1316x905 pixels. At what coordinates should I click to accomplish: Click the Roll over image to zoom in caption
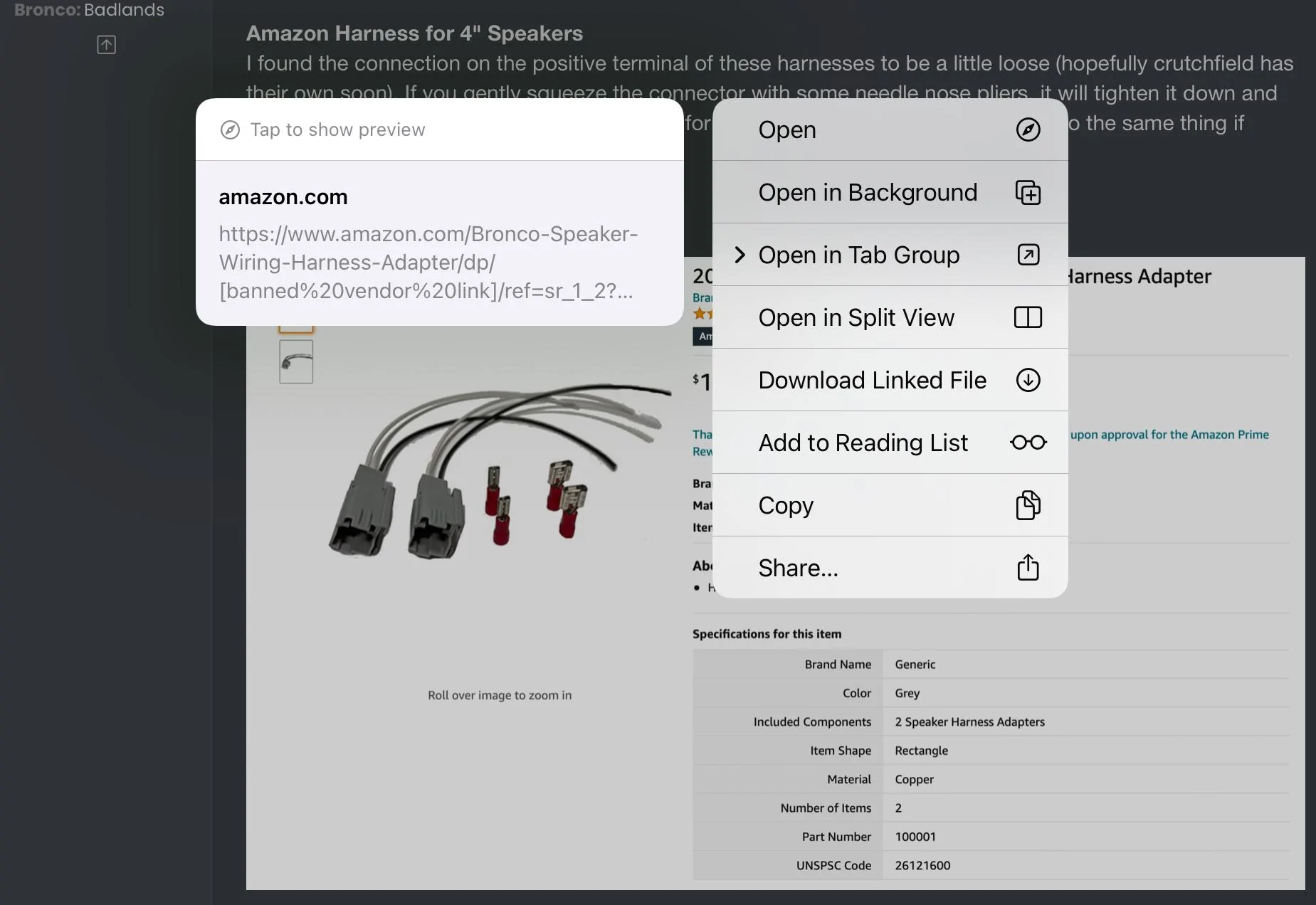point(500,695)
